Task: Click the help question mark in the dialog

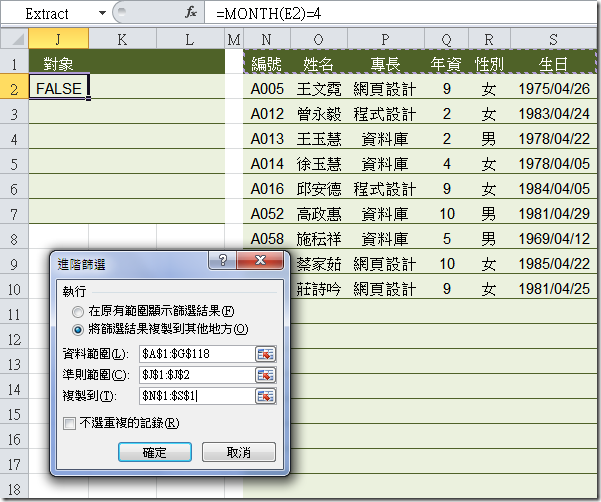Action: (x=223, y=260)
